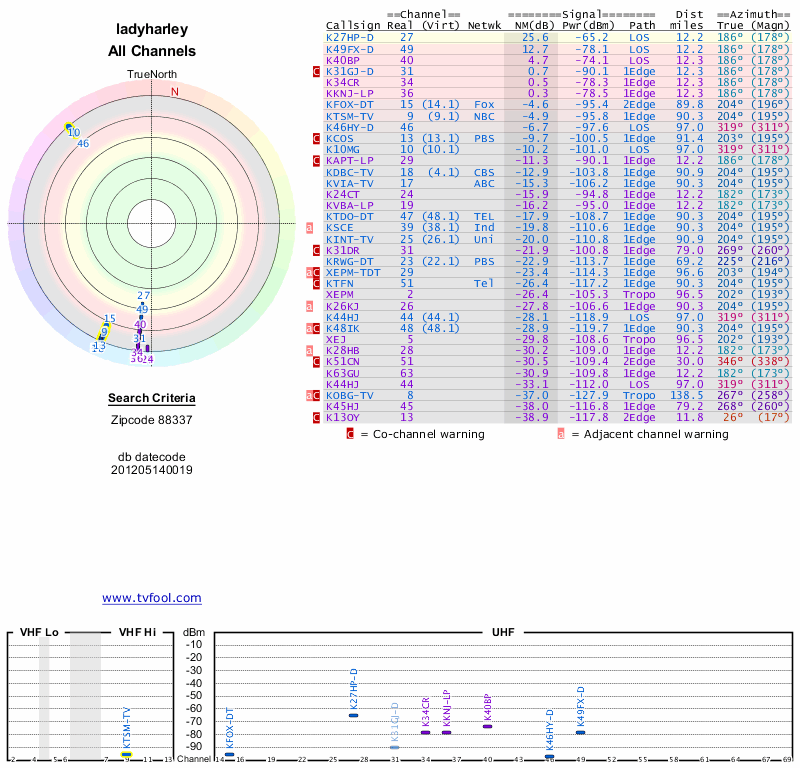The image size is (800, 768).
Task: Click the red N north indicator on radar
Action: (x=175, y=91)
